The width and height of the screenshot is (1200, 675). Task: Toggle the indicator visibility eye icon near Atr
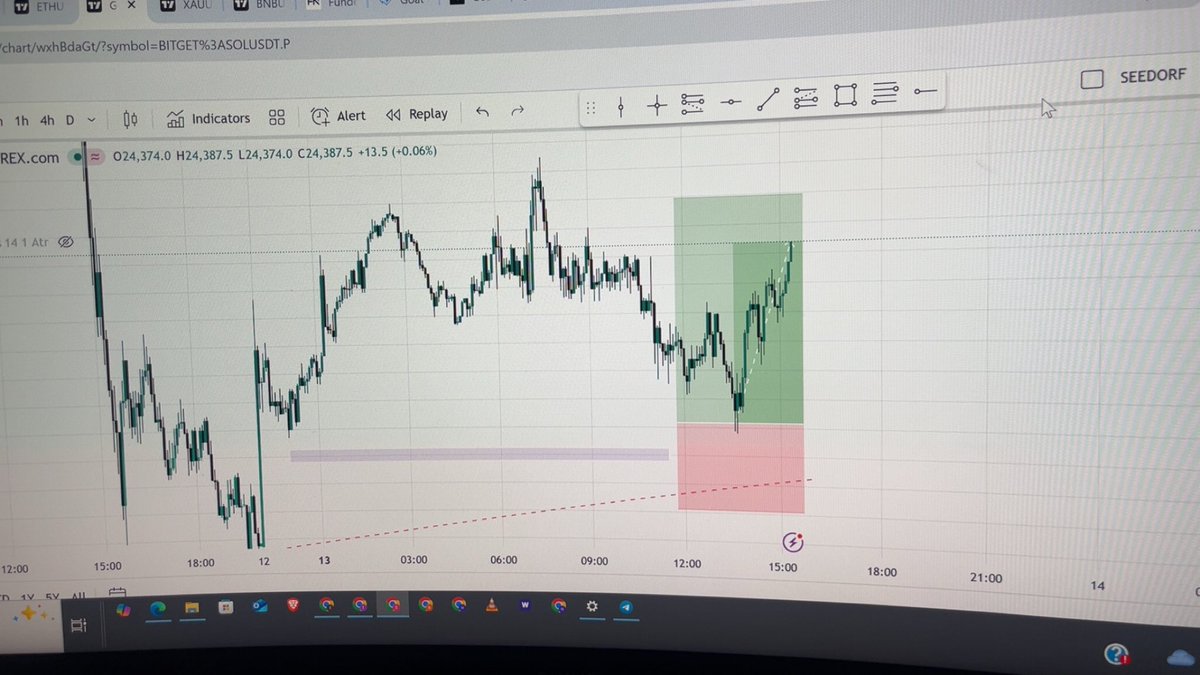click(x=65, y=241)
